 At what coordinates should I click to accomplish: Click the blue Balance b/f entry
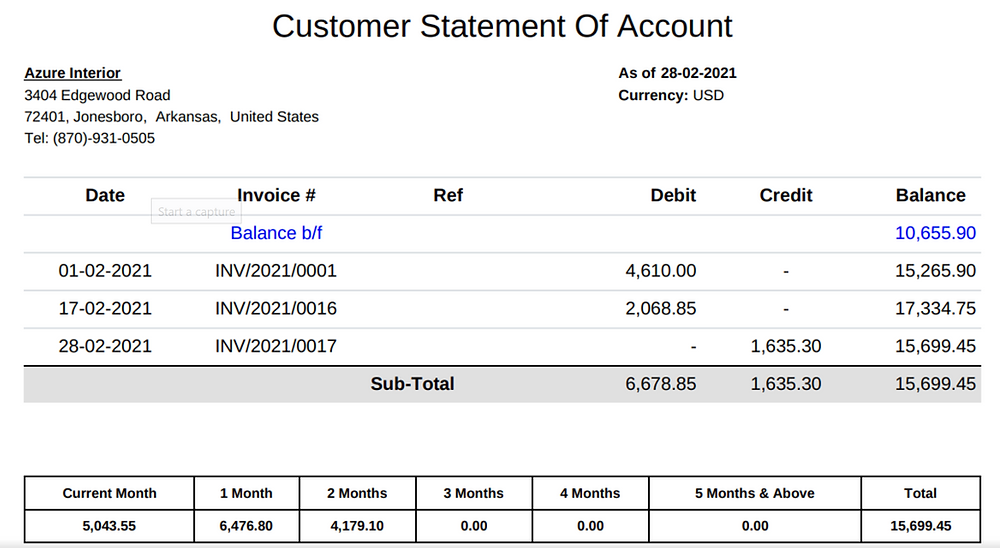pos(276,233)
